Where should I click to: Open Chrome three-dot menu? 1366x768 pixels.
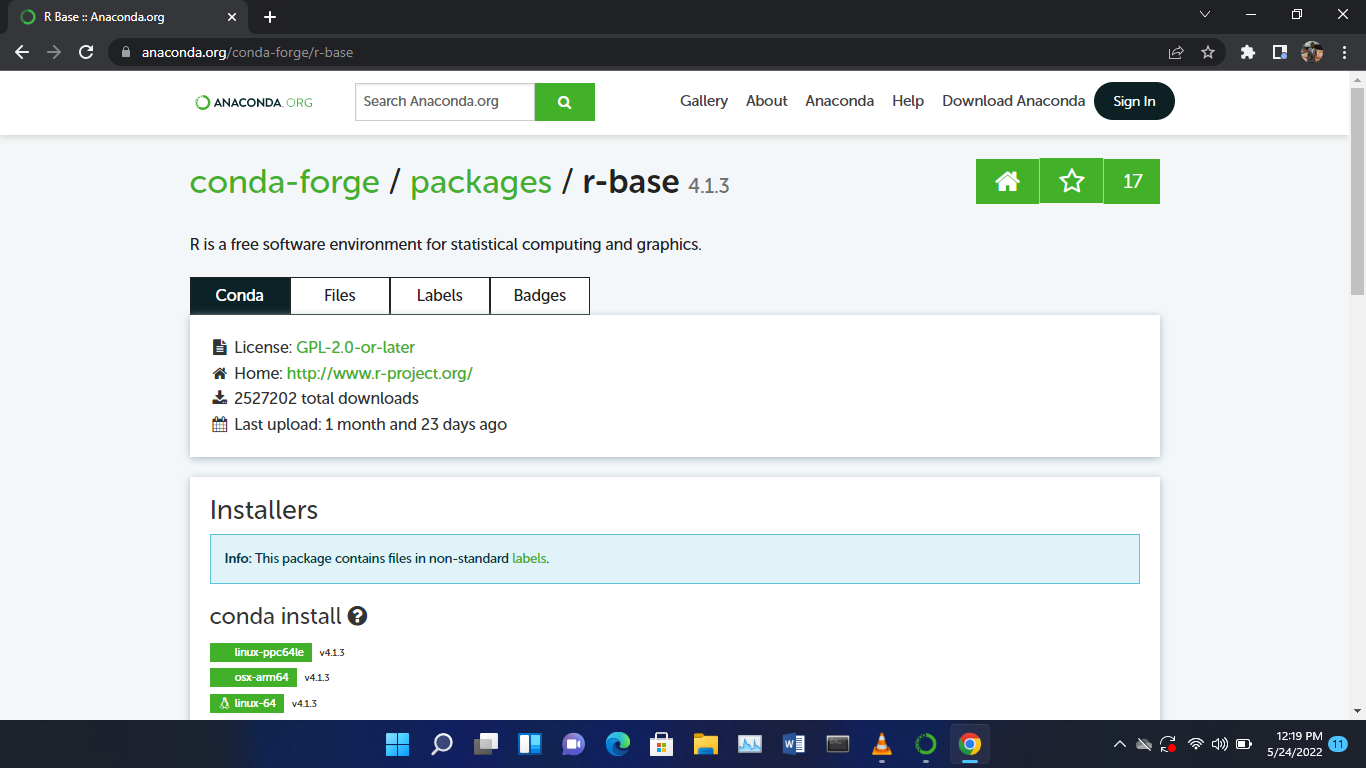1344,52
